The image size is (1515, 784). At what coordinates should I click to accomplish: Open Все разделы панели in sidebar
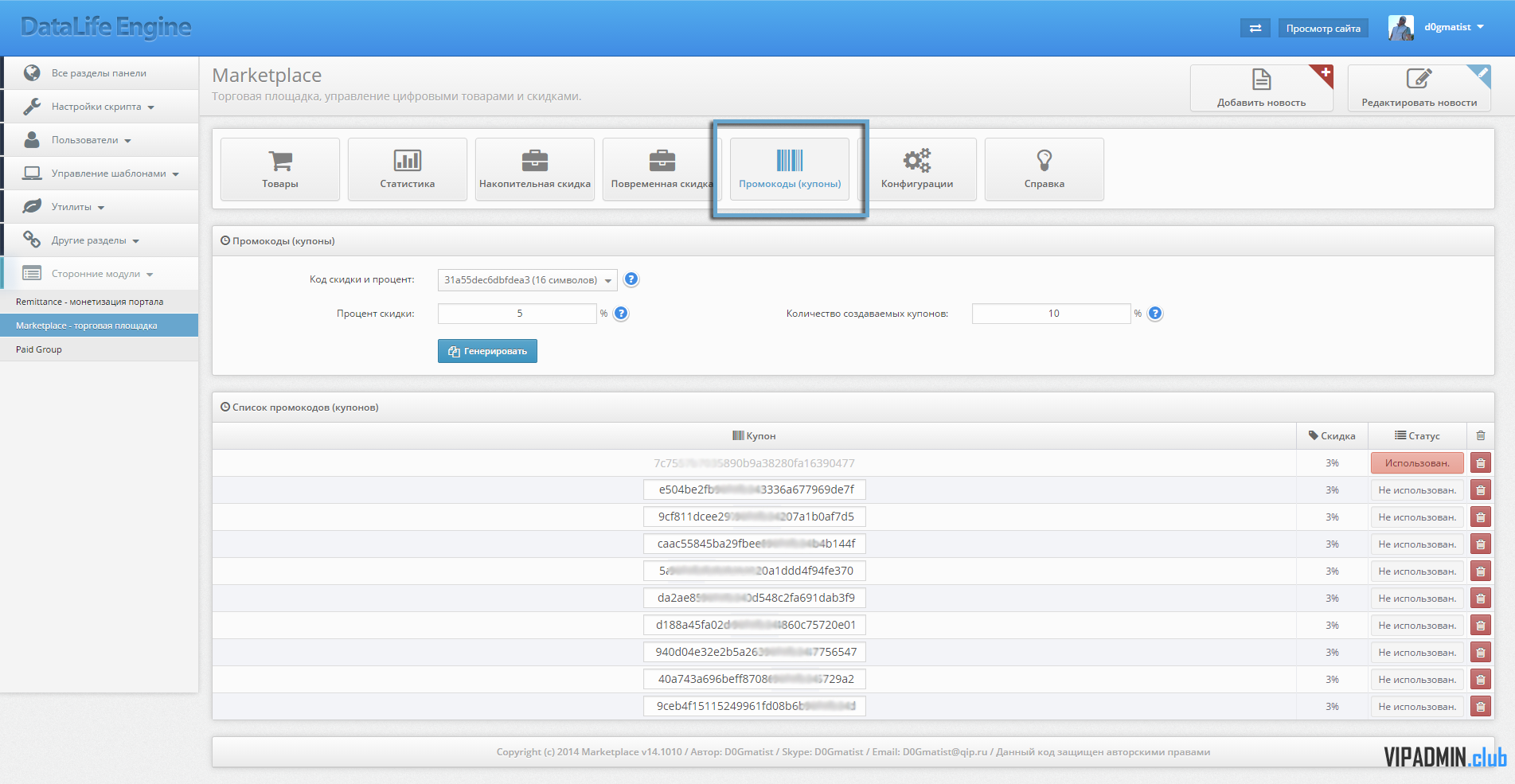(100, 73)
